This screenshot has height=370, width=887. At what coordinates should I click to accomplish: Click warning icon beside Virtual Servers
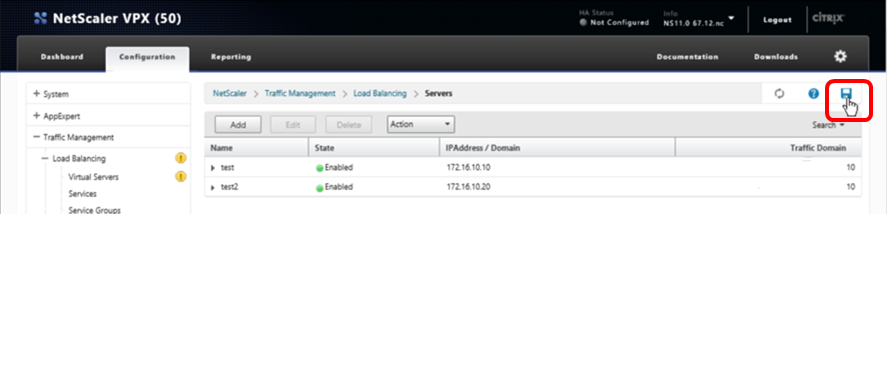coord(180,177)
